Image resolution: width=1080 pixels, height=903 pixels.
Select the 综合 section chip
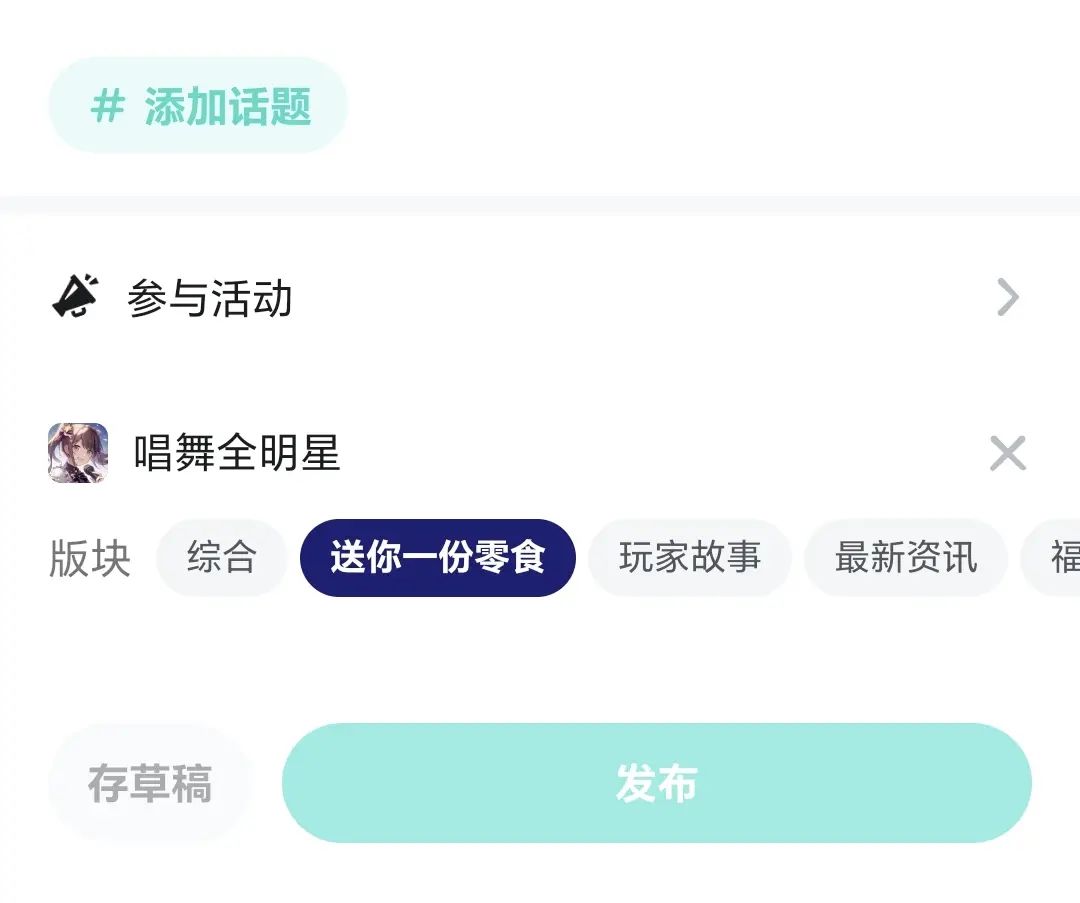[221, 558]
